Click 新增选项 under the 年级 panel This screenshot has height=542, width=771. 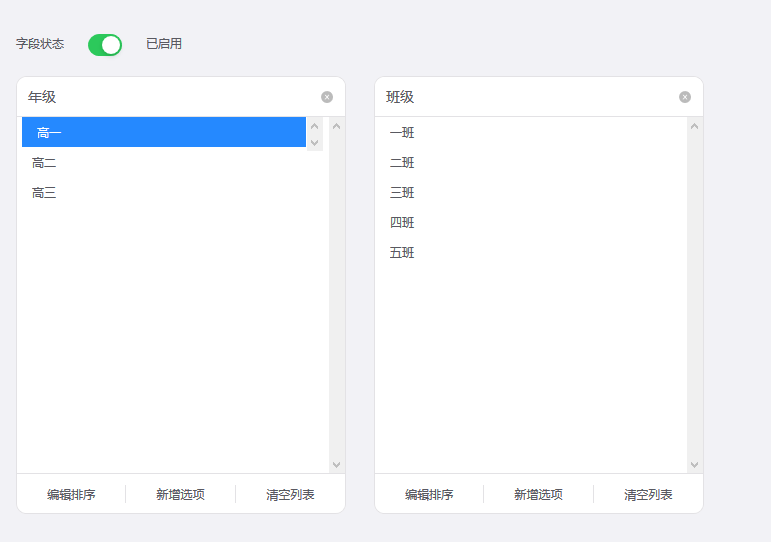tap(180, 494)
